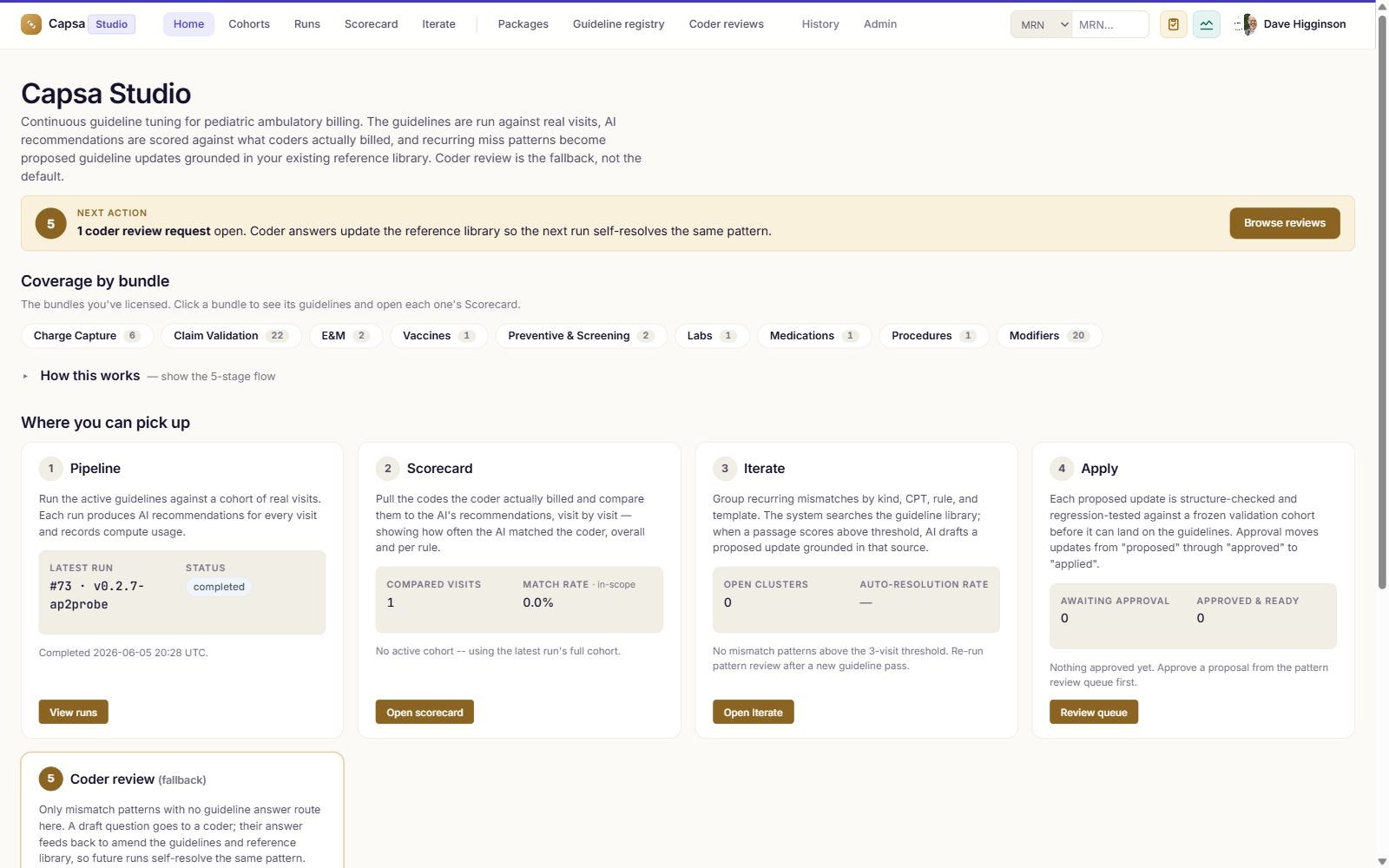Image resolution: width=1389 pixels, height=868 pixels.
Task: Click latest run text #73 v0.2.7-ap2probe
Action: (96, 595)
